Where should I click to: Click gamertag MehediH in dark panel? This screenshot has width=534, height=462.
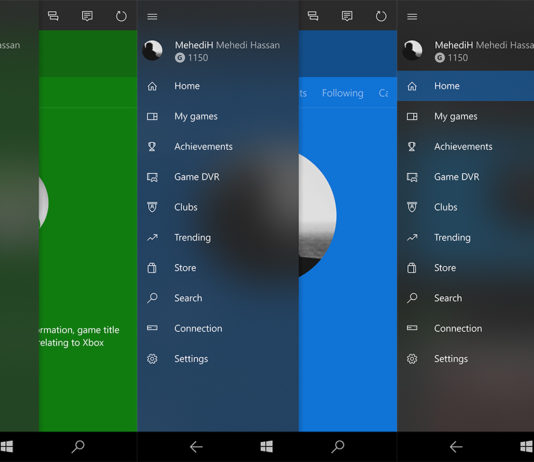pos(454,45)
